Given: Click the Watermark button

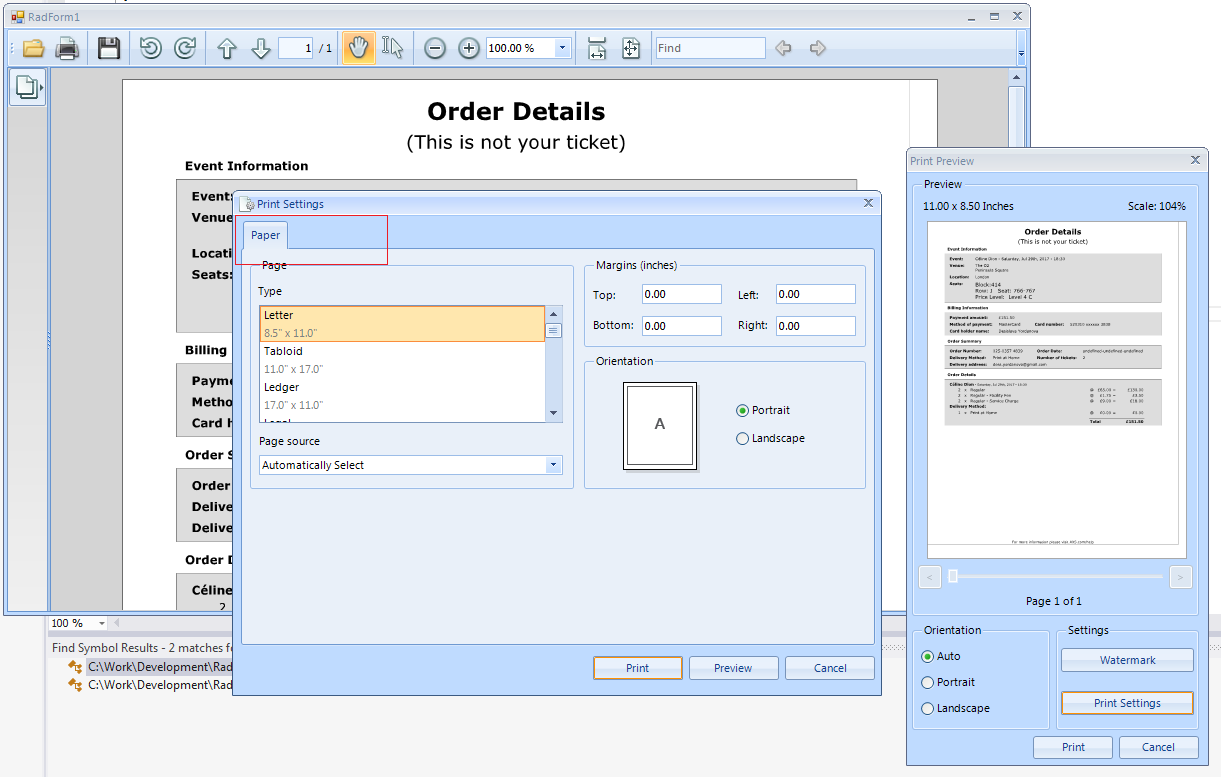Looking at the screenshot, I should click(1127, 660).
